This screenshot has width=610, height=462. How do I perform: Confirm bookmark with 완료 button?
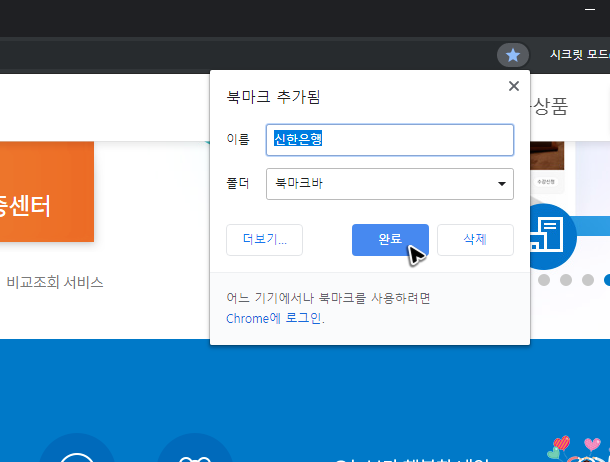click(x=390, y=240)
